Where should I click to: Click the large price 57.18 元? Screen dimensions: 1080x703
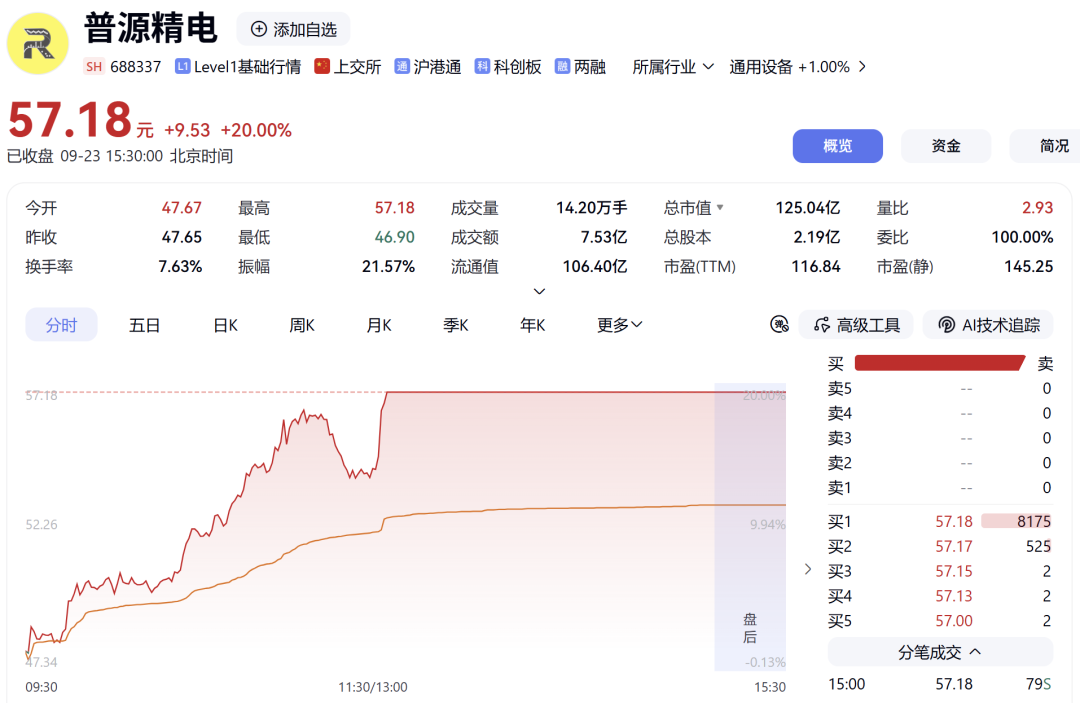coord(81,120)
